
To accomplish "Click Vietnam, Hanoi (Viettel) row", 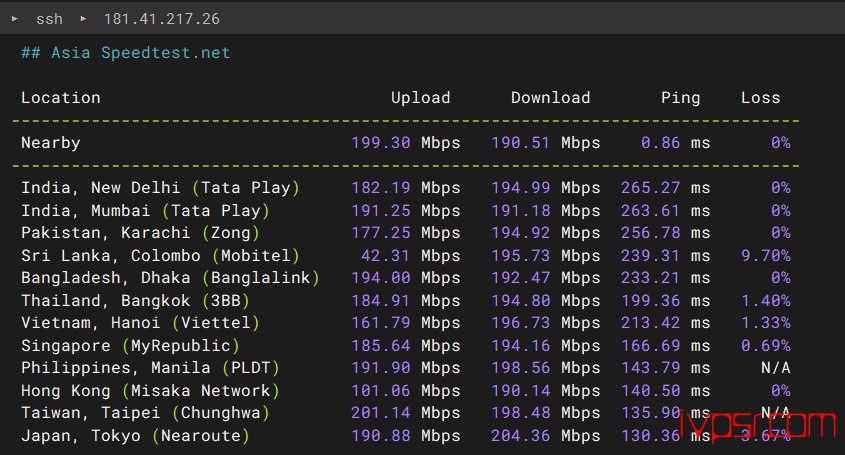I will click(x=406, y=323).
